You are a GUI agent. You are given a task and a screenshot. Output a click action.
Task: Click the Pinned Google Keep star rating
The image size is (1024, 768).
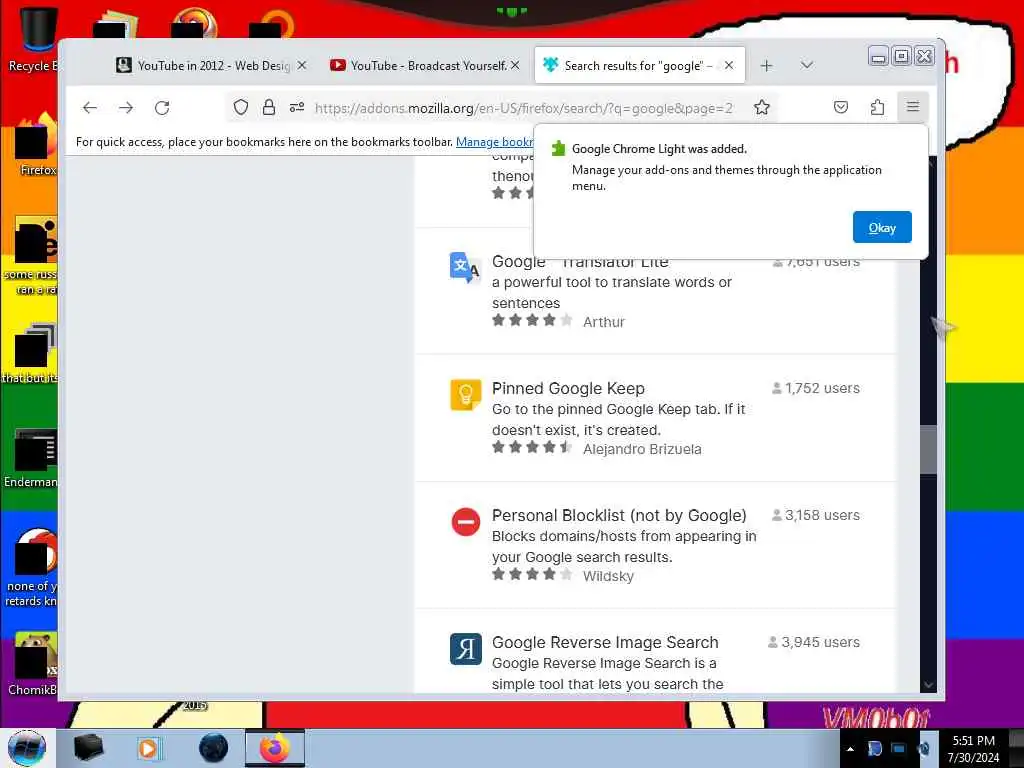coord(532,447)
